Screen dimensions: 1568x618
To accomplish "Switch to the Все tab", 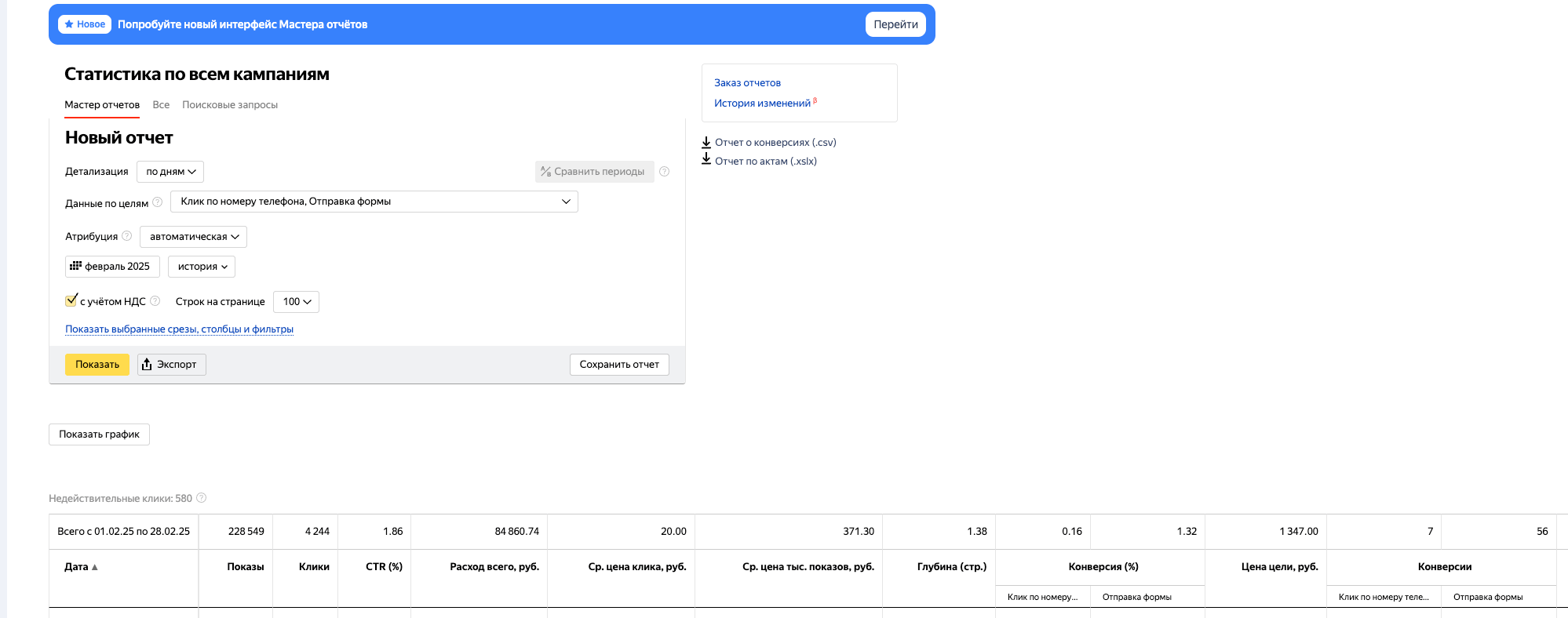I will (161, 105).
